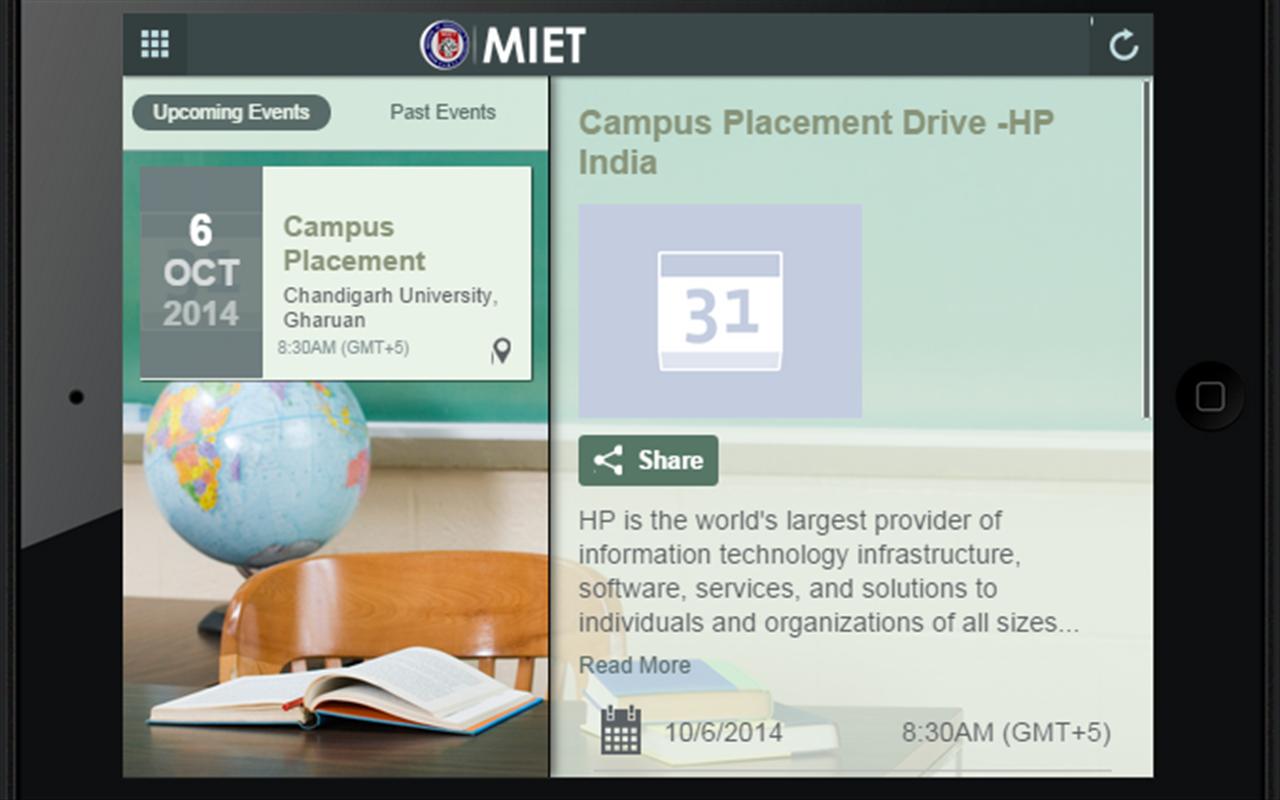Viewport: 1280px width, 800px height.
Task: Click the Chandigarh University, Gharuan venue text
Action: pos(391,308)
